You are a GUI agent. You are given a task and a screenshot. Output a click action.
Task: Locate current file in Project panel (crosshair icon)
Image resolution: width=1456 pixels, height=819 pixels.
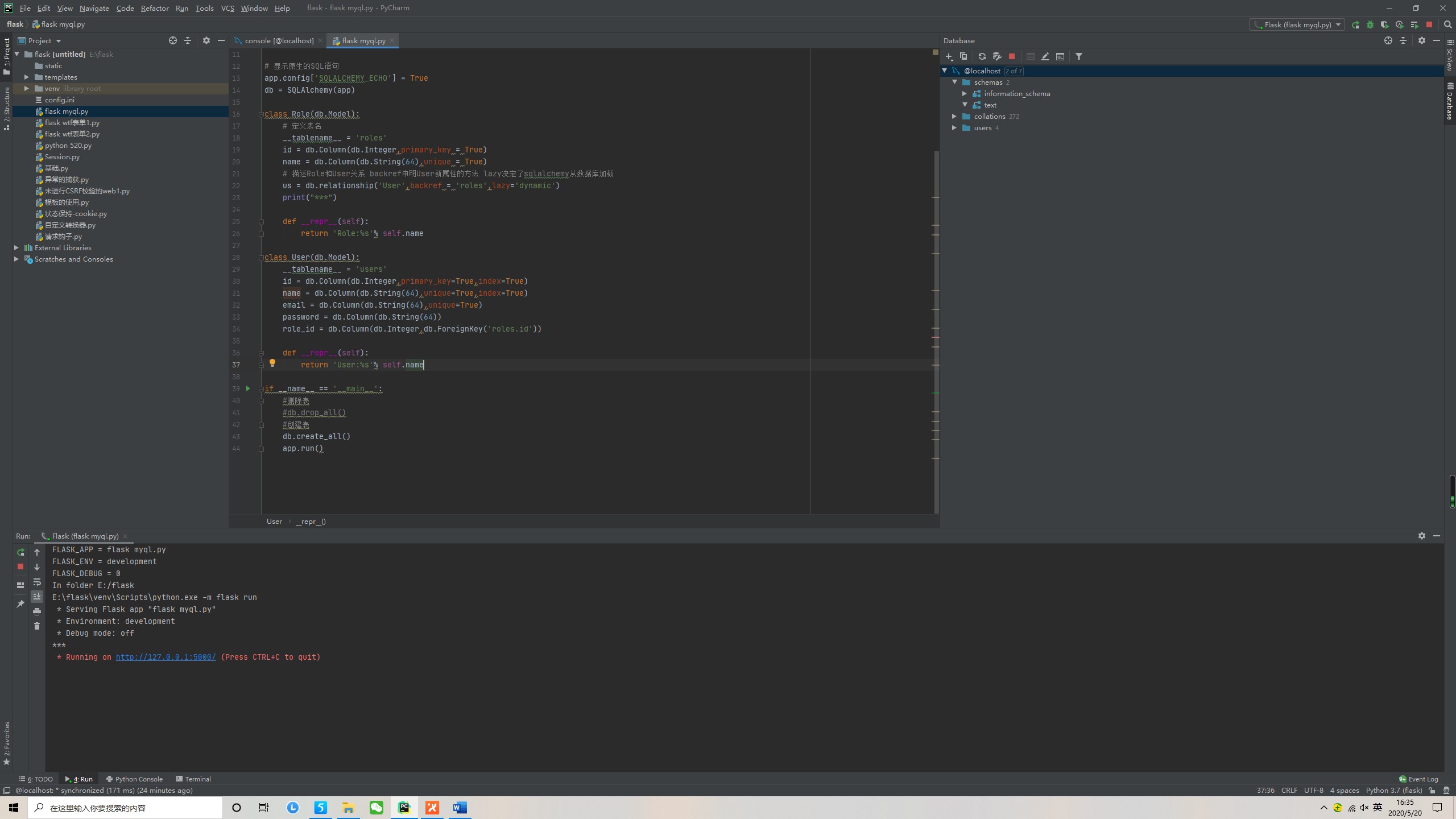coord(173,40)
